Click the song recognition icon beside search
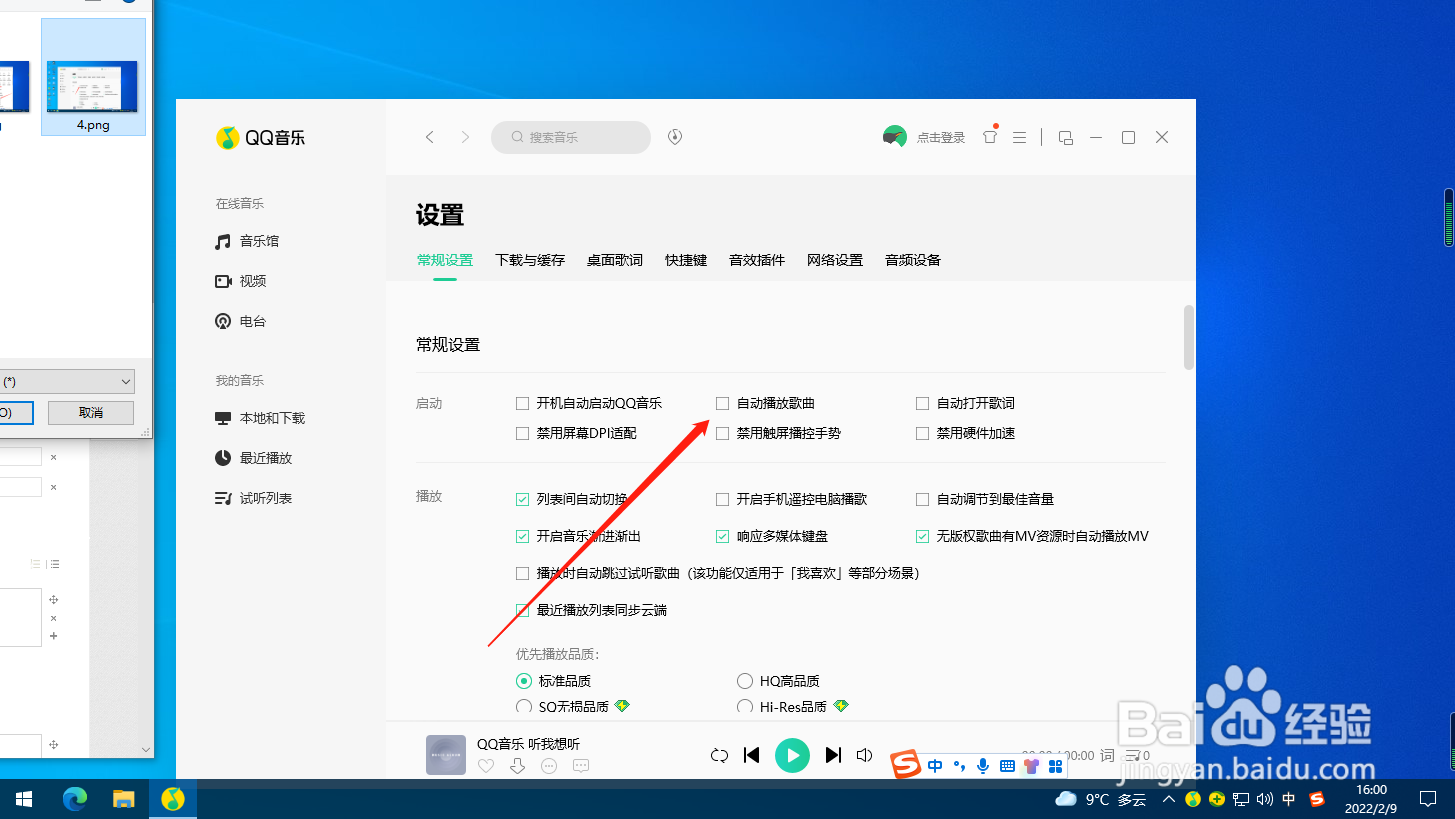Viewport: 1455px width, 819px height. (x=675, y=137)
